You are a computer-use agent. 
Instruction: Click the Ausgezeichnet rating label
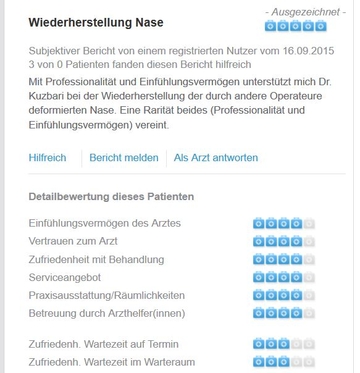click(x=306, y=12)
